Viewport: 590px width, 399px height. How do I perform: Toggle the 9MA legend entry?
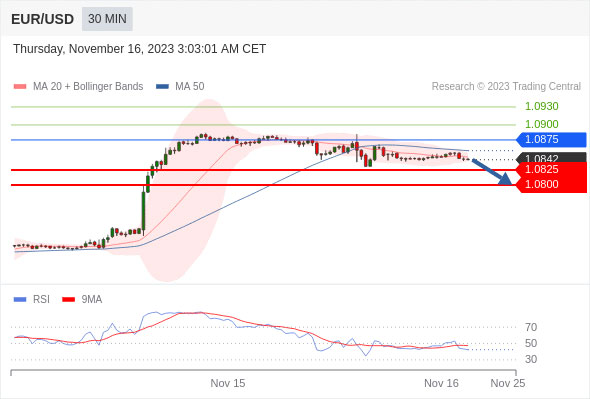click(x=82, y=299)
